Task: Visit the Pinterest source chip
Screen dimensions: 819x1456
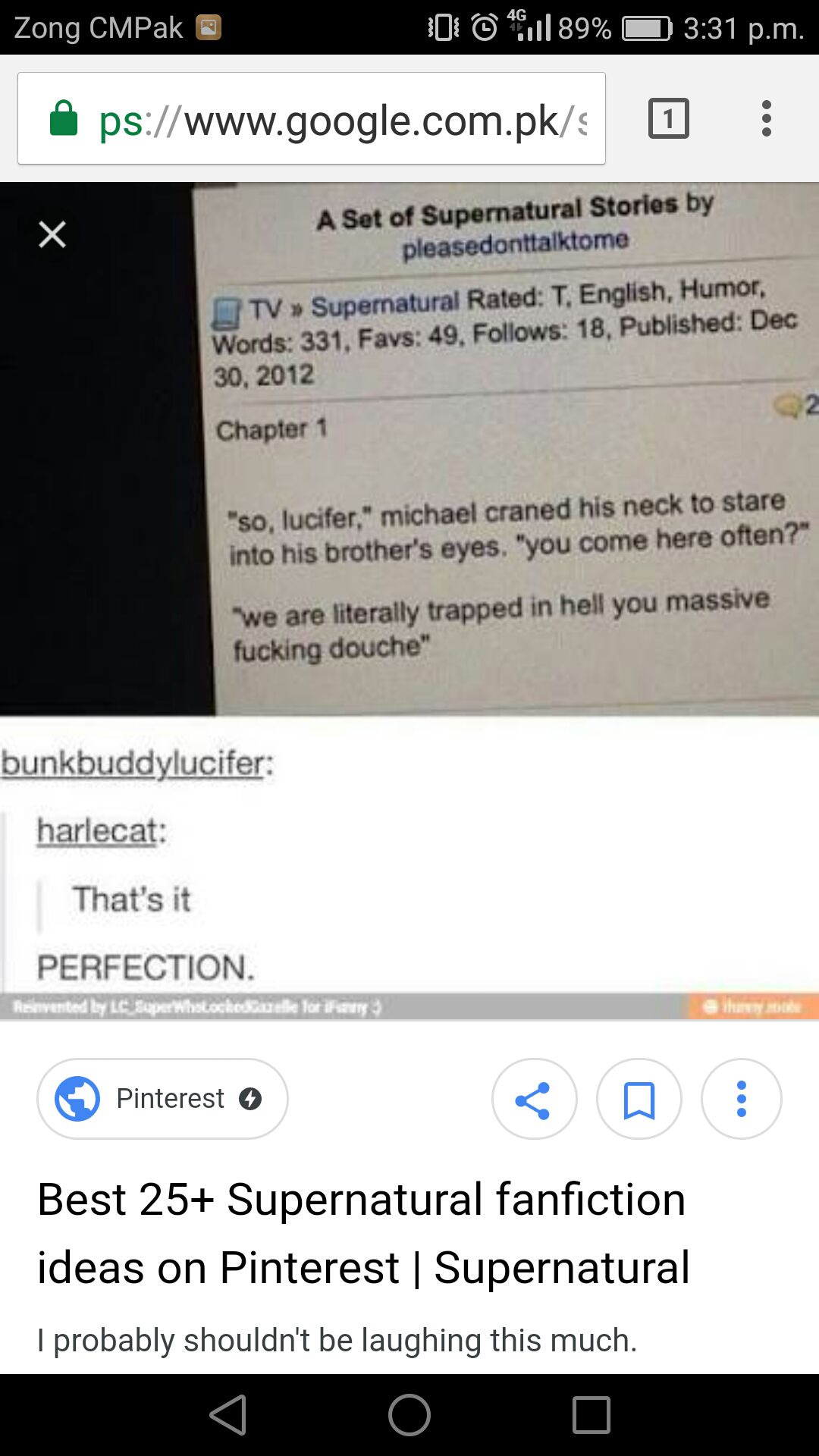Action: (x=162, y=1099)
